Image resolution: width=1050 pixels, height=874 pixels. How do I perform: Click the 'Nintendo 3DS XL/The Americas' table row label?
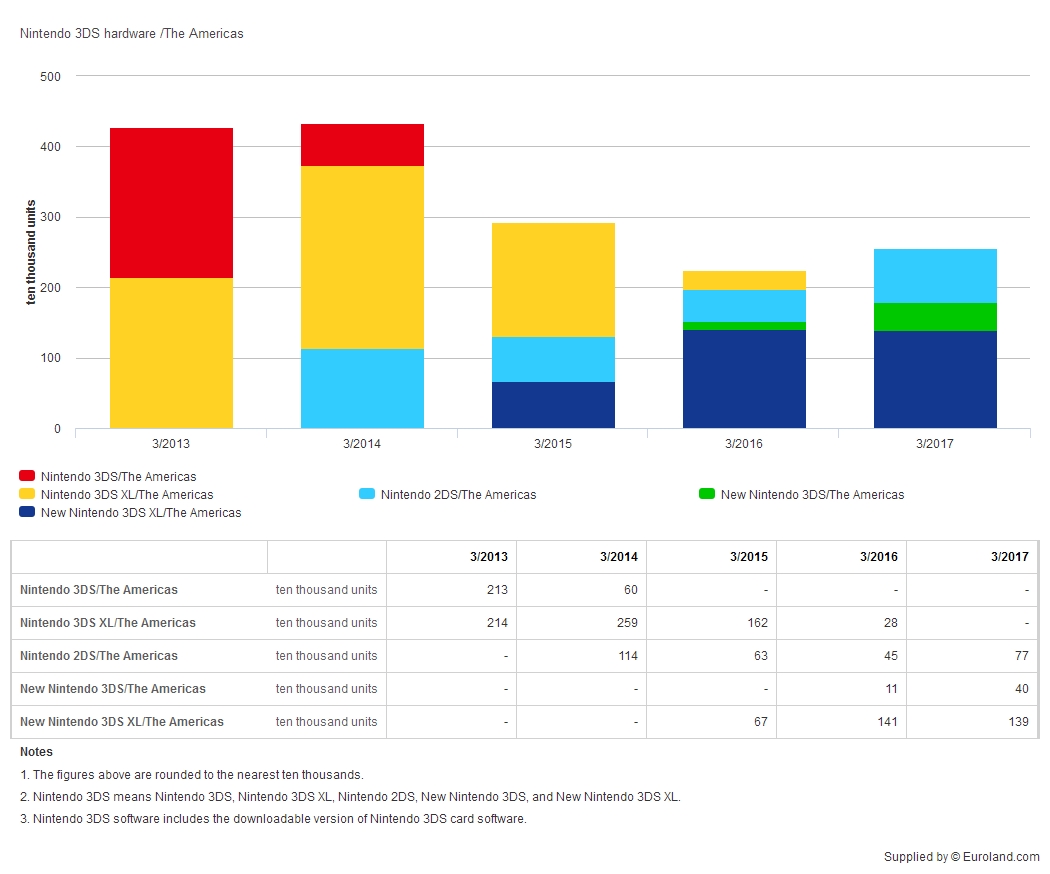[x=108, y=623]
